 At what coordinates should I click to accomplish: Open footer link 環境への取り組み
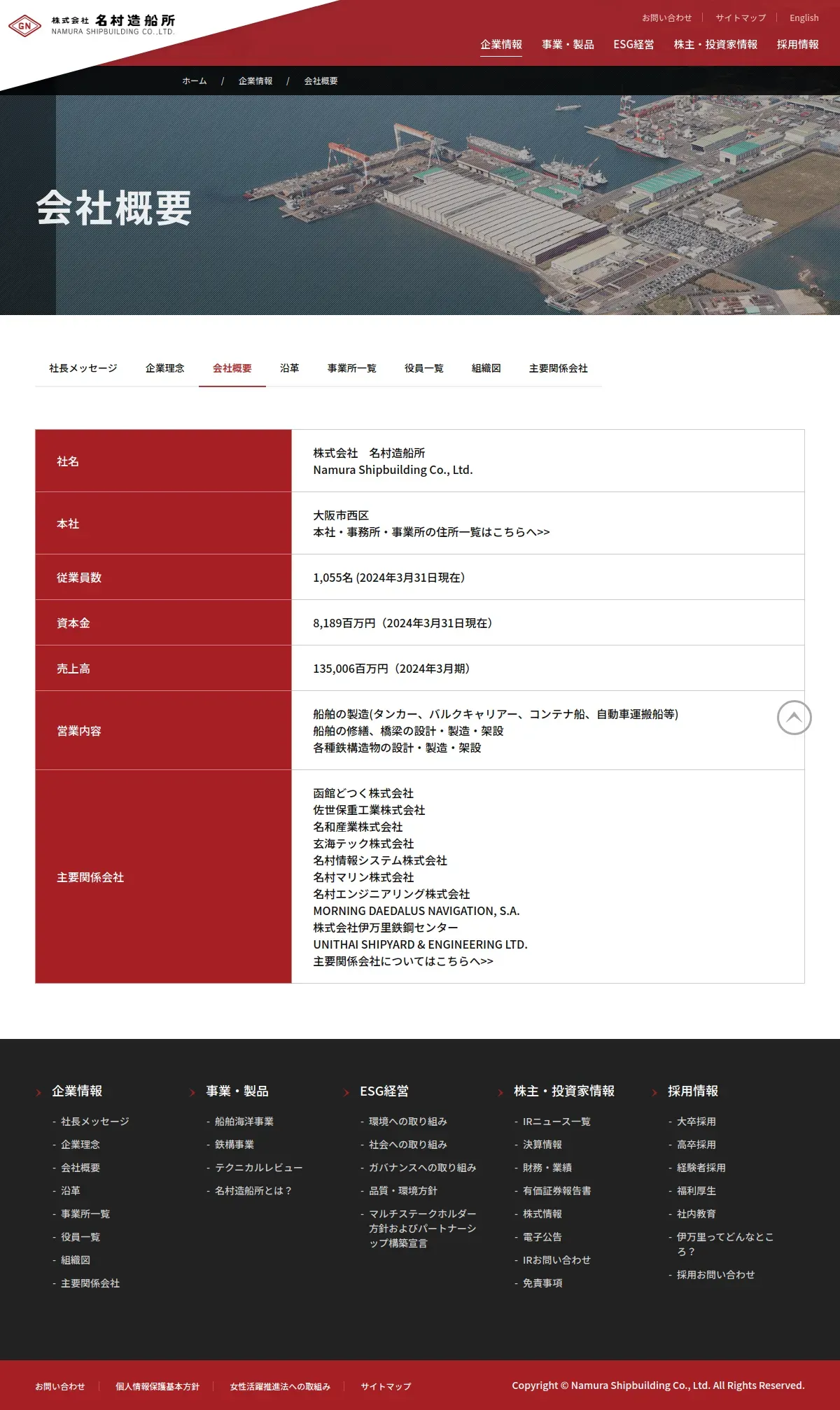click(408, 1122)
